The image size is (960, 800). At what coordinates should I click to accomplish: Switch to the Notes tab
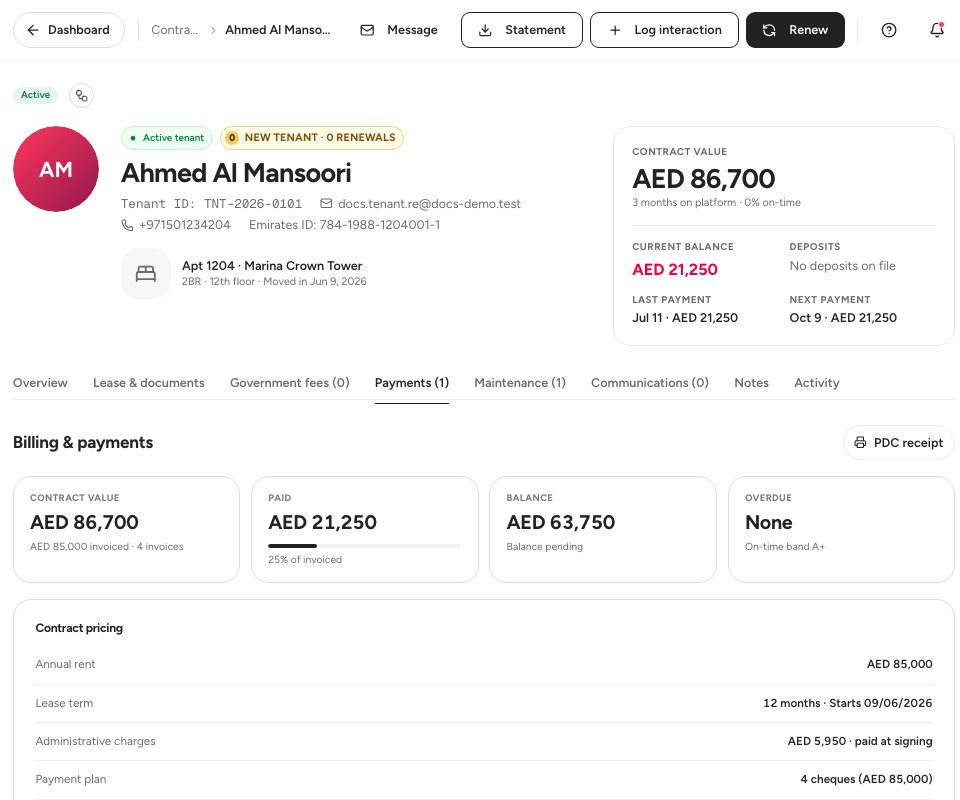751,383
